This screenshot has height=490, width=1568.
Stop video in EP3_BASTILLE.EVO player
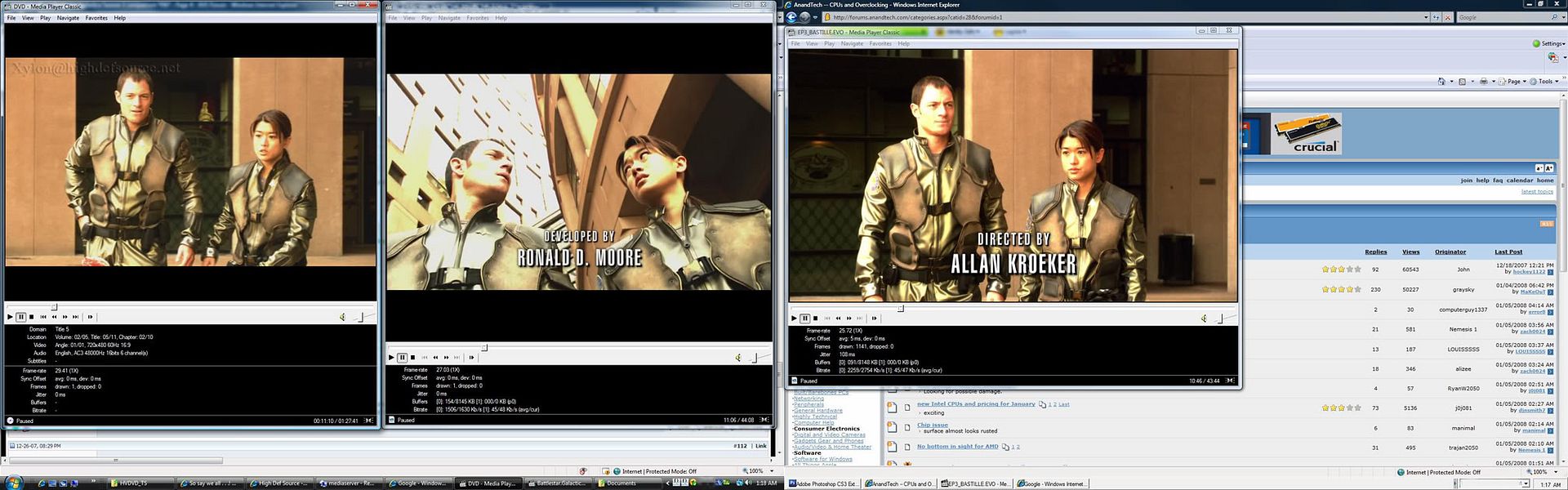pos(815,318)
